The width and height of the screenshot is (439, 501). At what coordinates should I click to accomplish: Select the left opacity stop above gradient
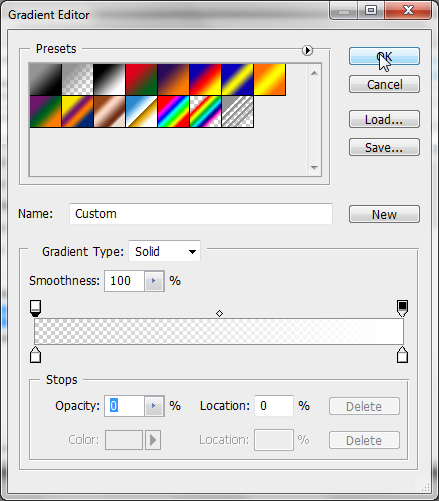[36, 308]
